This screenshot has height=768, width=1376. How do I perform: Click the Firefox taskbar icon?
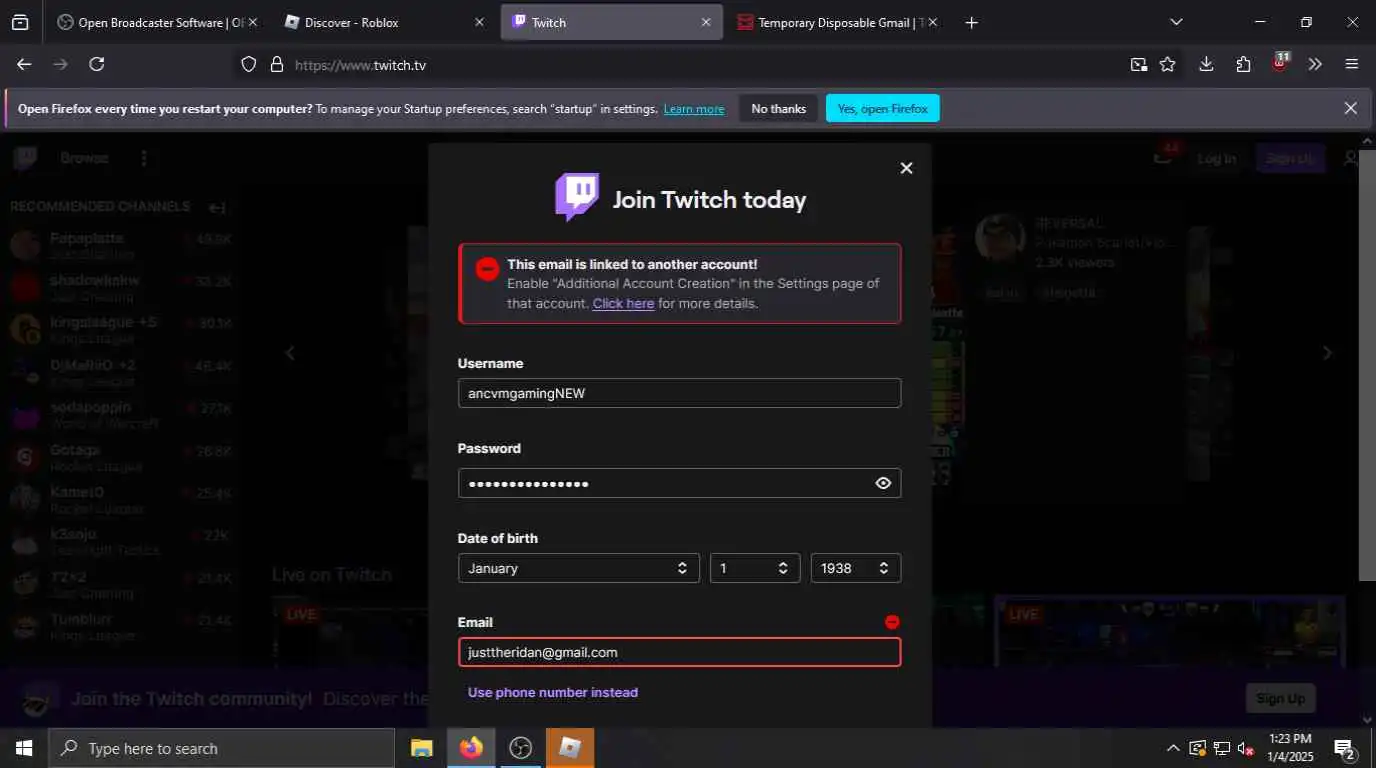tap(471, 748)
